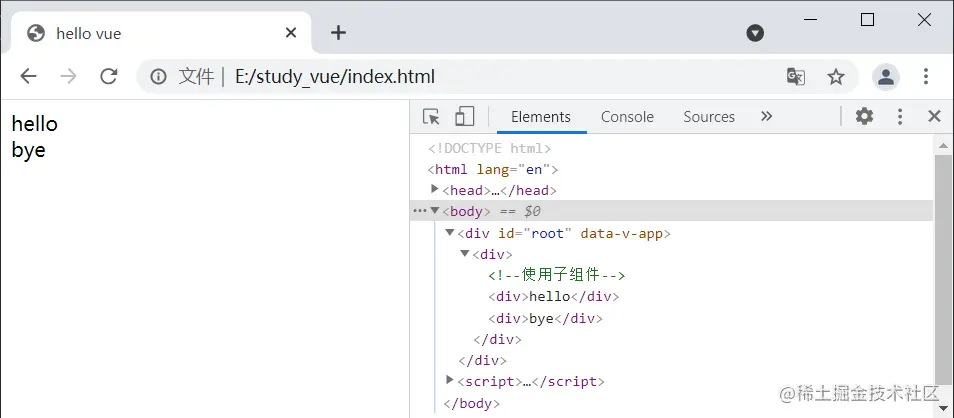Collapse the div id="root" node
This screenshot has height=418, width=954.
pyautogui.click(x=450, y=232)
